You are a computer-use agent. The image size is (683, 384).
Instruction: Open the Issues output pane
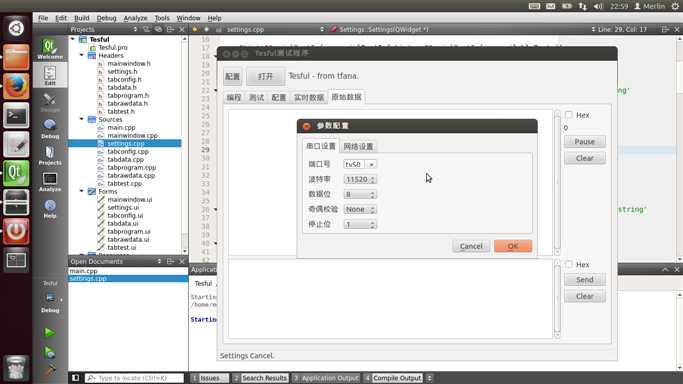(x=210, y=377)
